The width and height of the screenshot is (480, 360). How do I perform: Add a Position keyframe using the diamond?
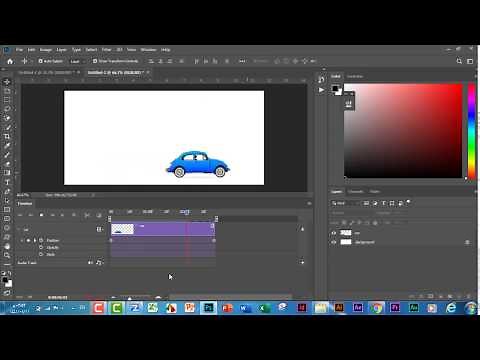pos(28,240)
